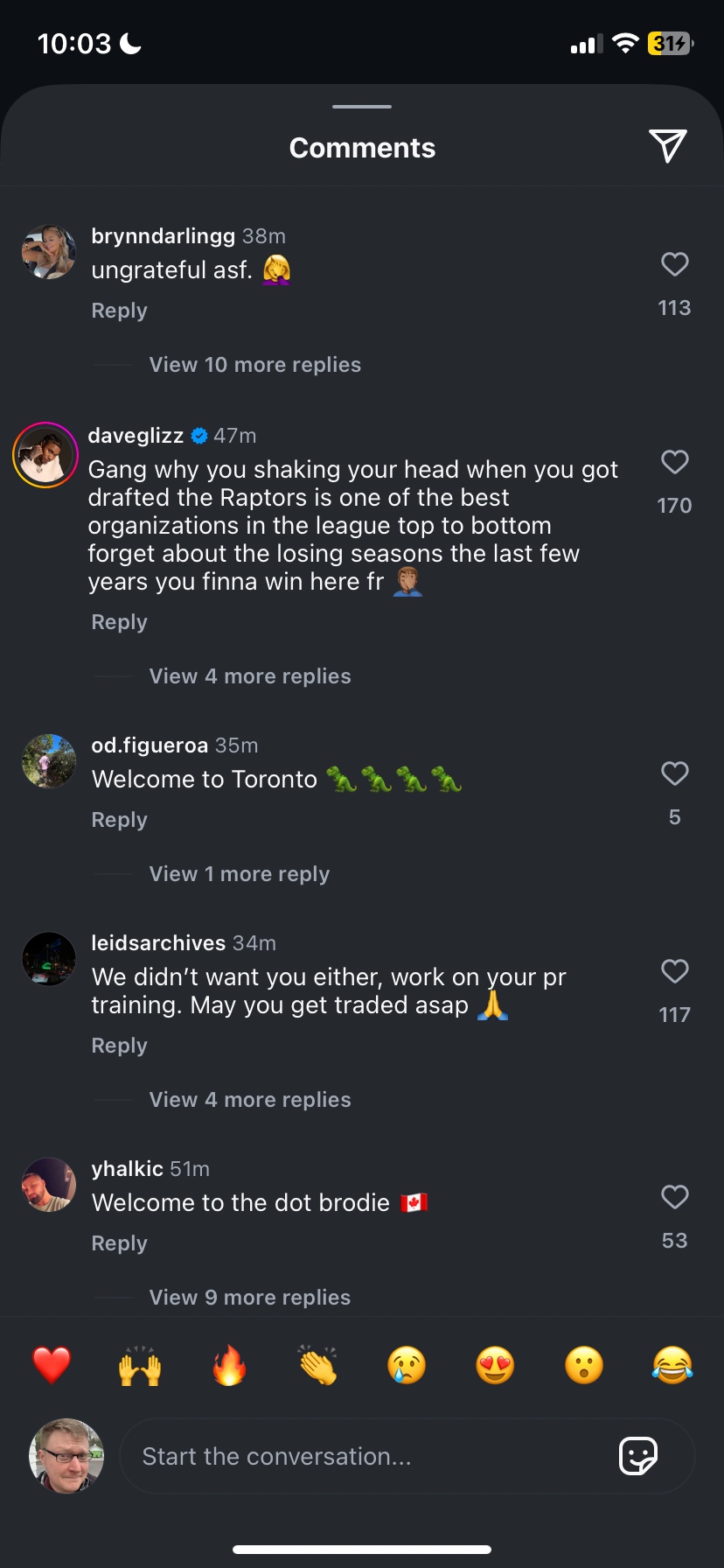This screenshot has width=724, height=1568.
Task: Expand 9 more replies under yhalkic
Action: click(x=250, y=1298)
